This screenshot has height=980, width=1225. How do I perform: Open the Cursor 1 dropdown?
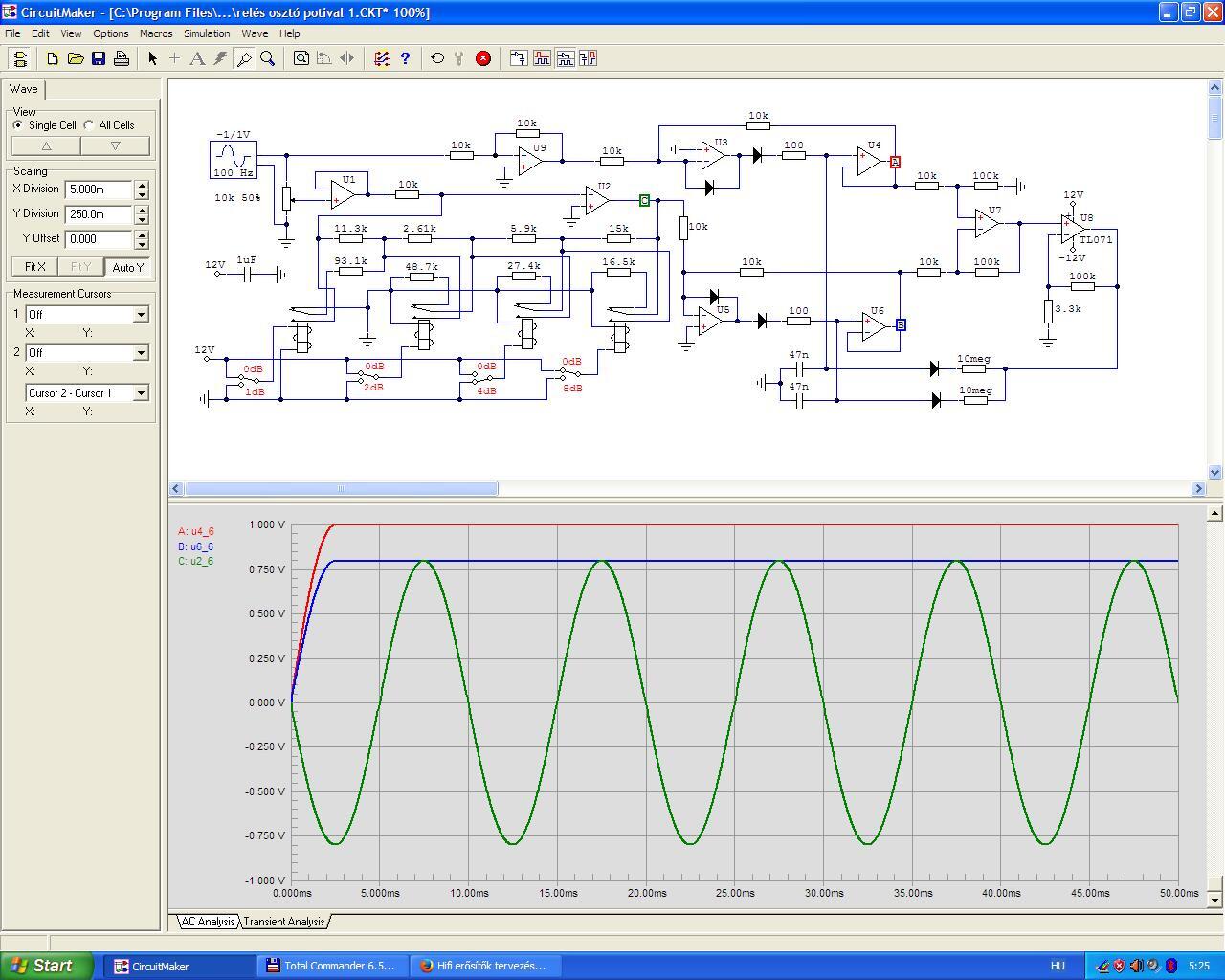pyautogui.click(x=141, y=315)
